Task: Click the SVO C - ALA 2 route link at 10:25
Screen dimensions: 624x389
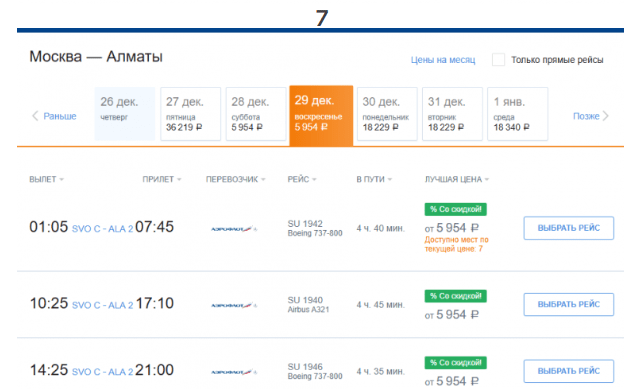Action: [x=102, y=305]
